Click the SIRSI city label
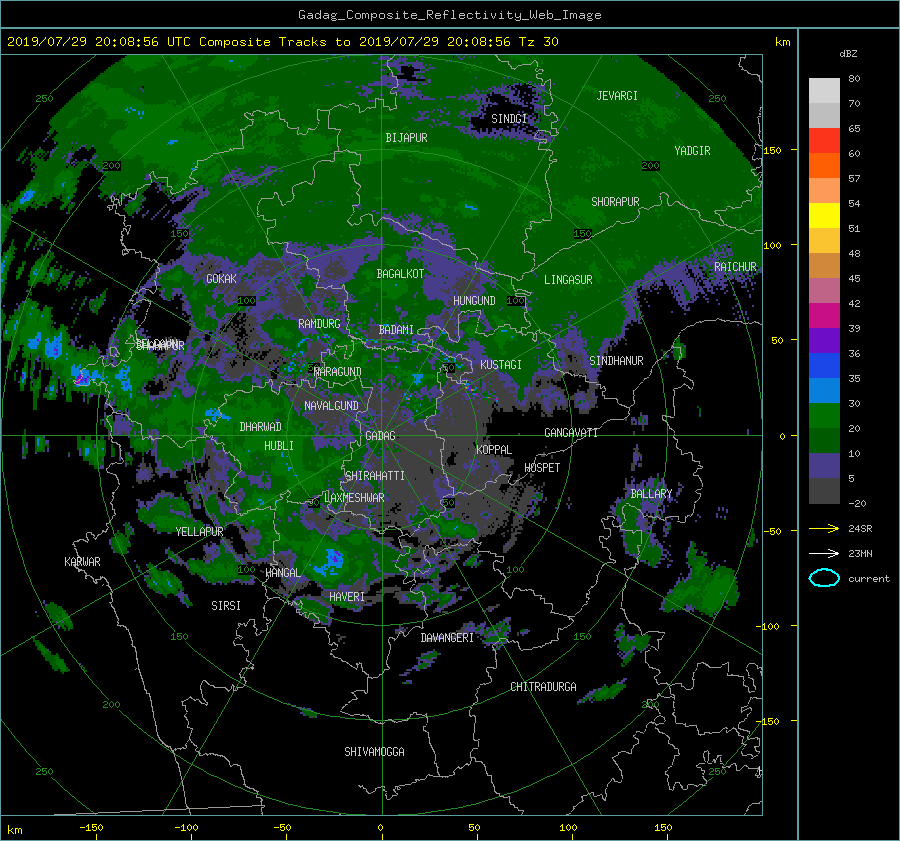Viewport: 900px width, 841px height. click(226, 606)
